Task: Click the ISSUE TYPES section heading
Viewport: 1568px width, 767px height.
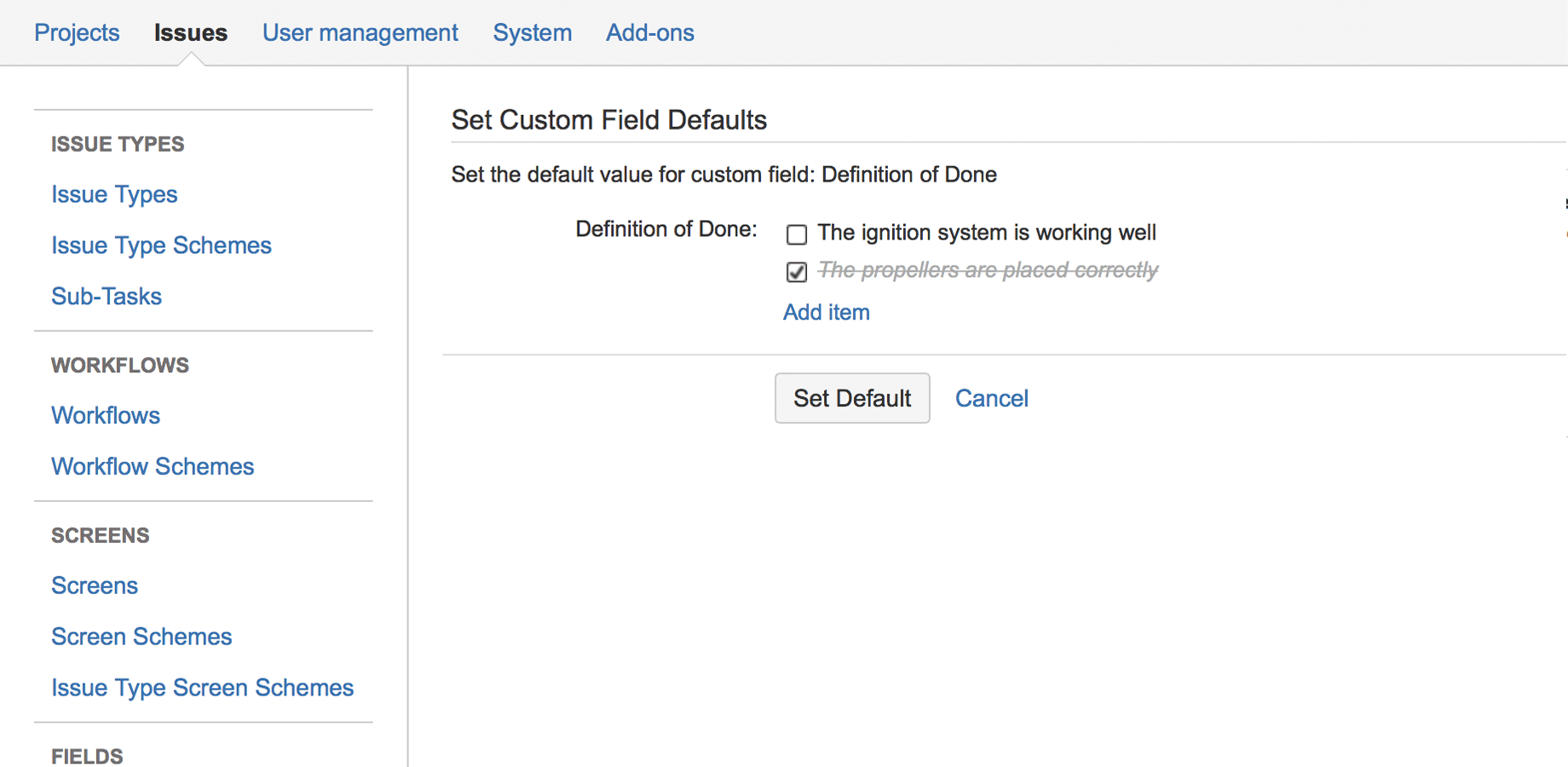Action: pyautogui.click(x=118, y=144)
